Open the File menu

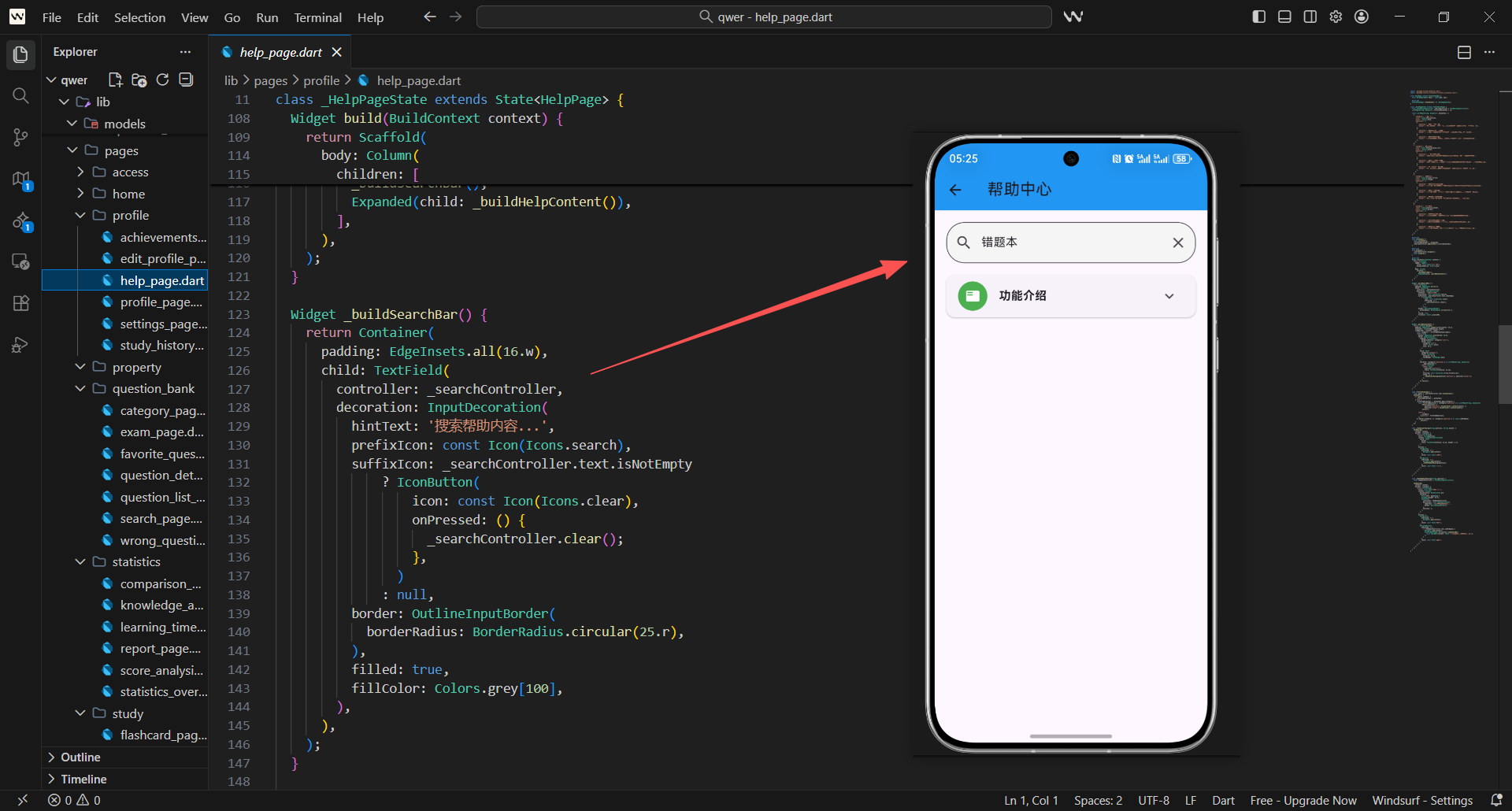[52, 17]
